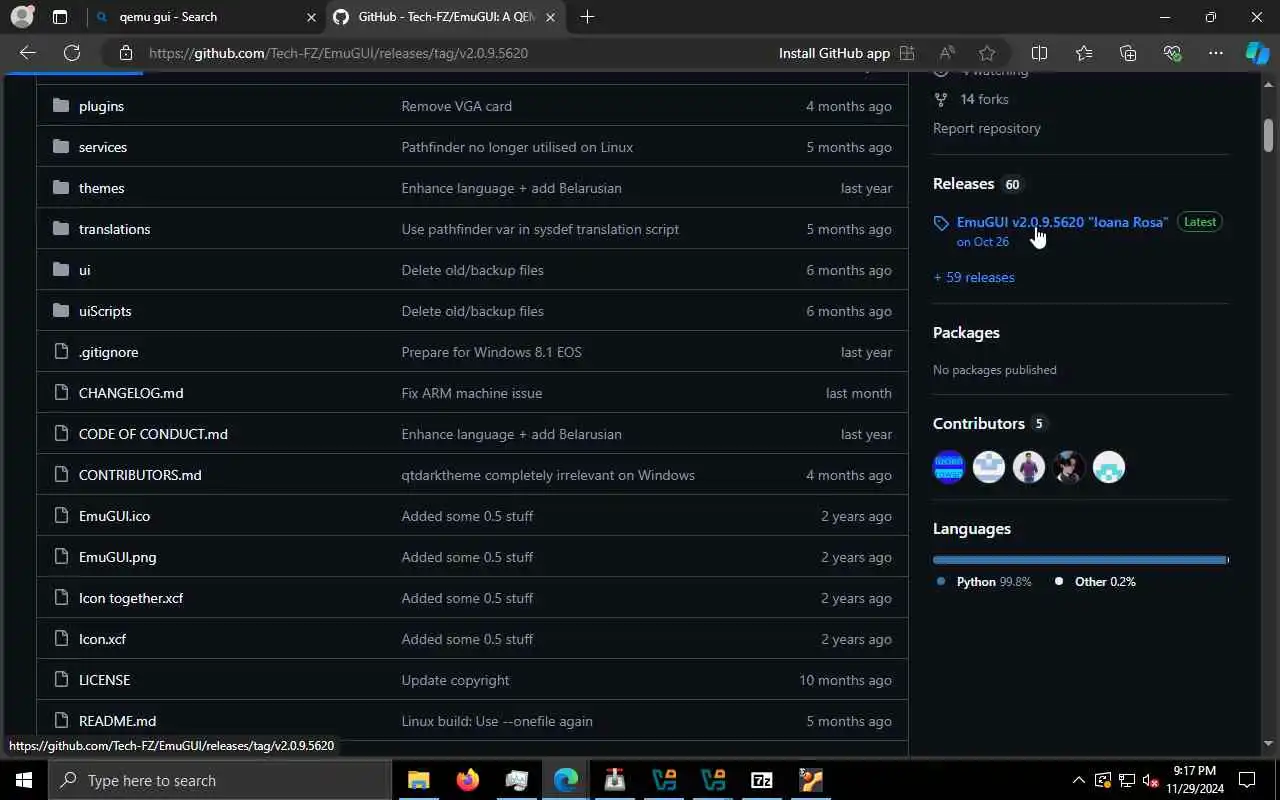The height and width of the screenshot is (800, 1280).
Task: View the 14 forks
Action: tap(984, 99)
